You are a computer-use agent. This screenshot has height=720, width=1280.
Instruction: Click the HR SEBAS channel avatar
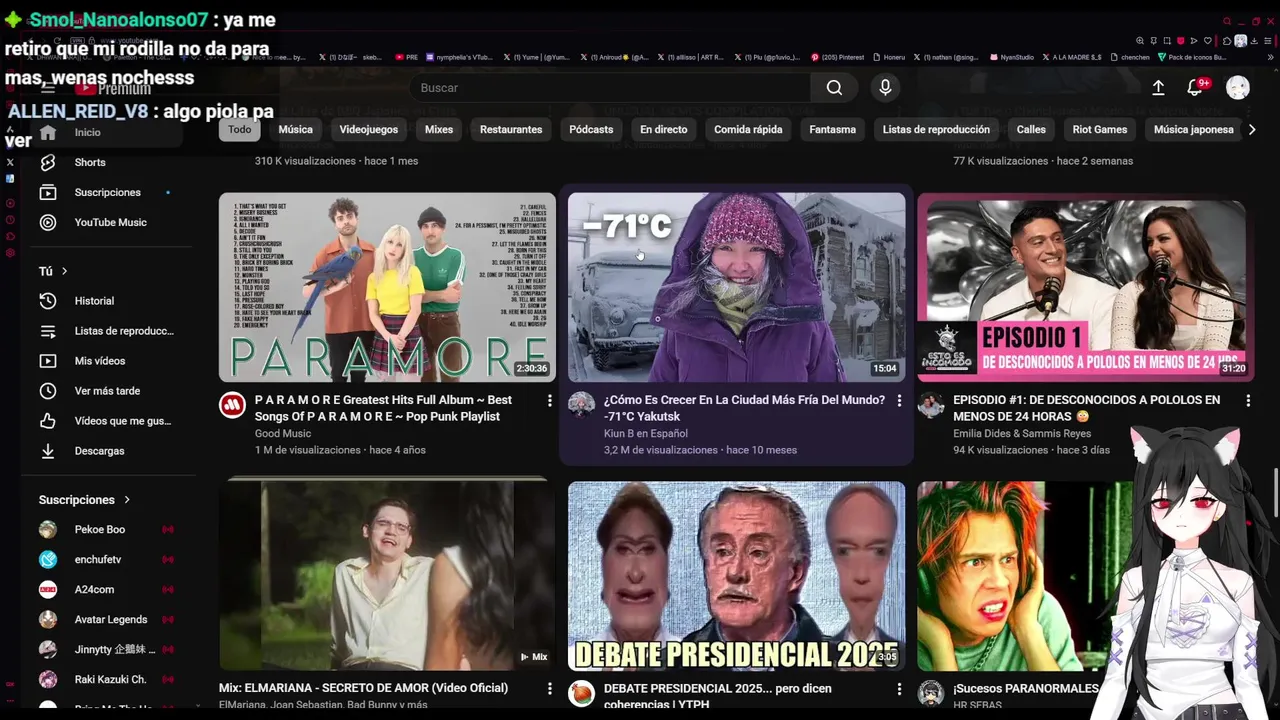click(931, 693)
